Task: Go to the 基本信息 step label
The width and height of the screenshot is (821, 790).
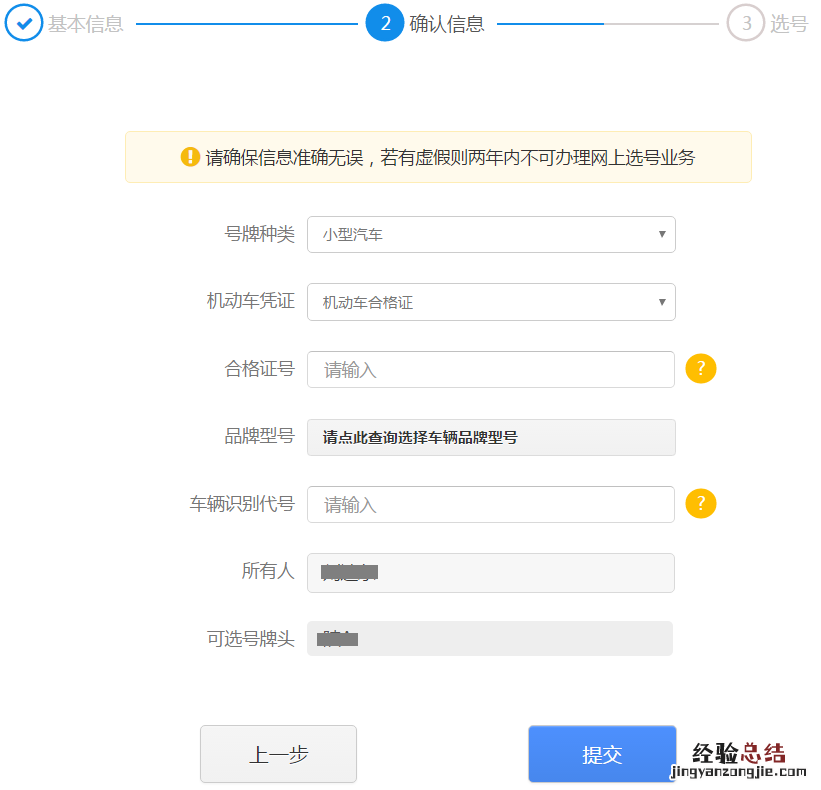Action: [86, 24]
